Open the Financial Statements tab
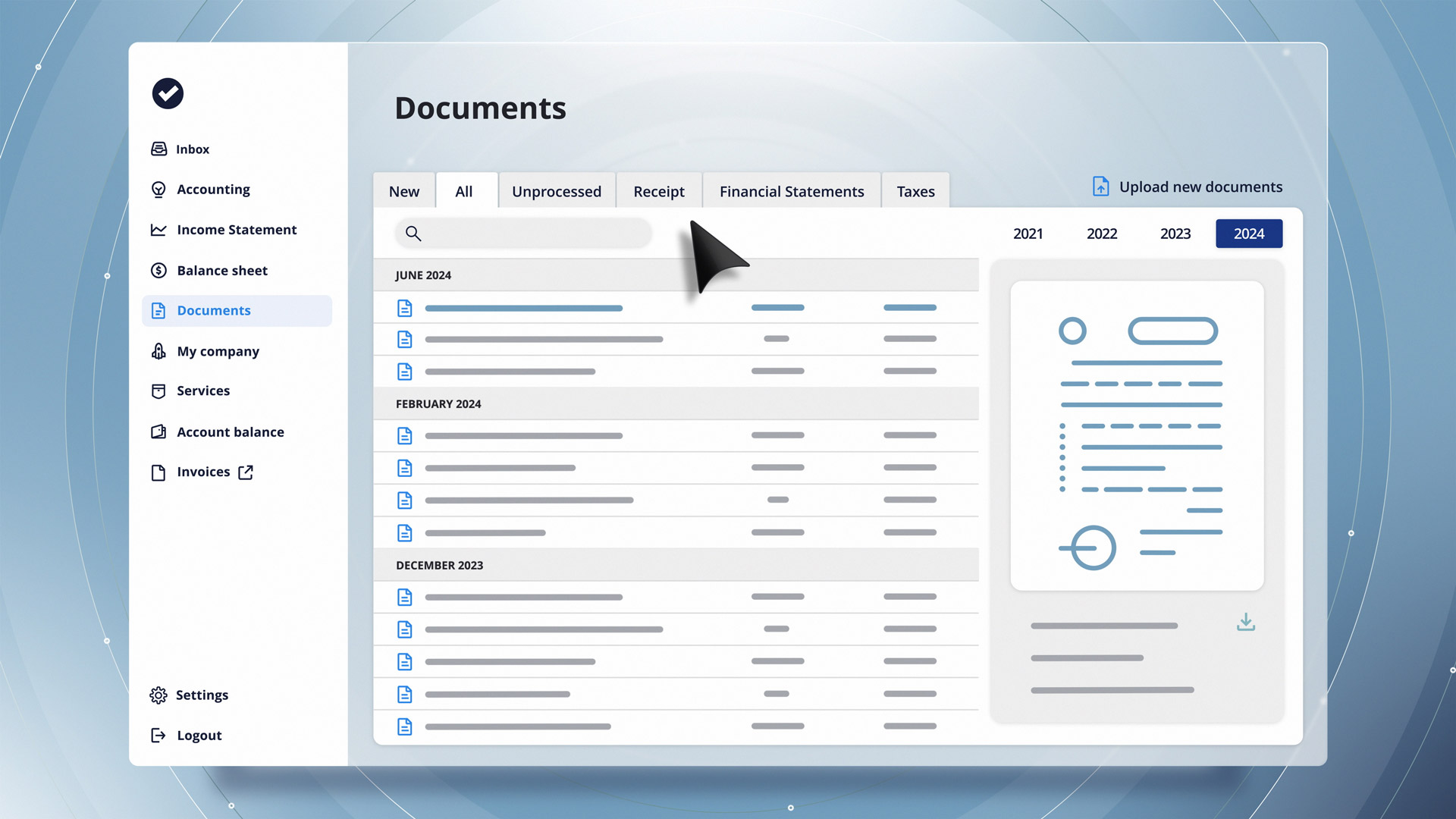Viewport: 1456px width, 819px height. (791, 192)
